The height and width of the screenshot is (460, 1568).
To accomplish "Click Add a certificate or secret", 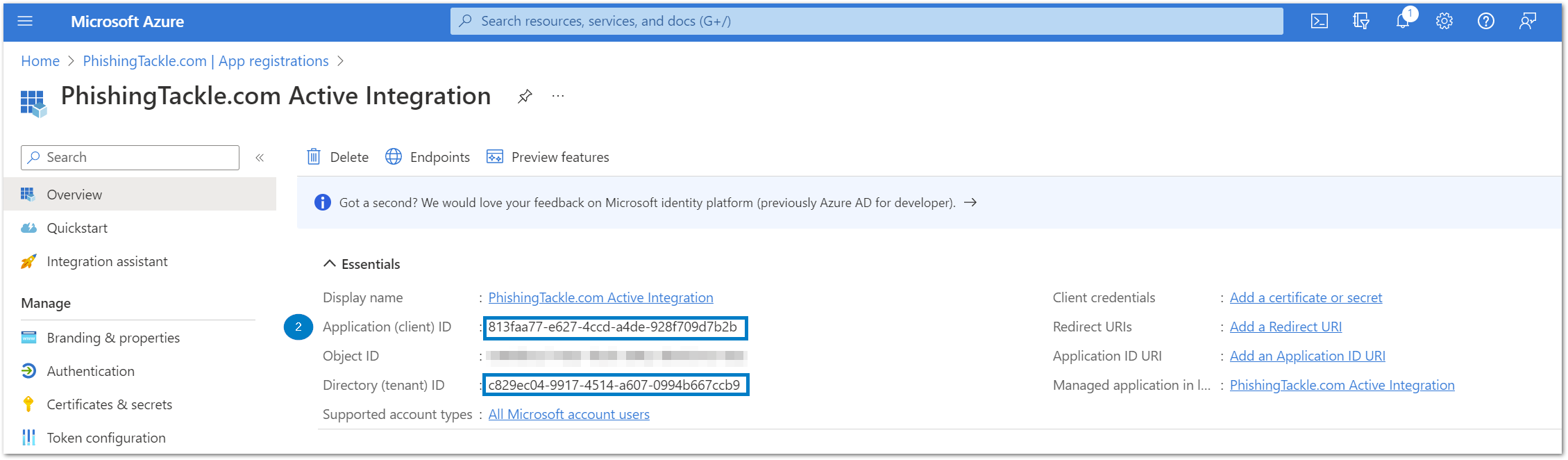I will click(x=1306, y=297).
